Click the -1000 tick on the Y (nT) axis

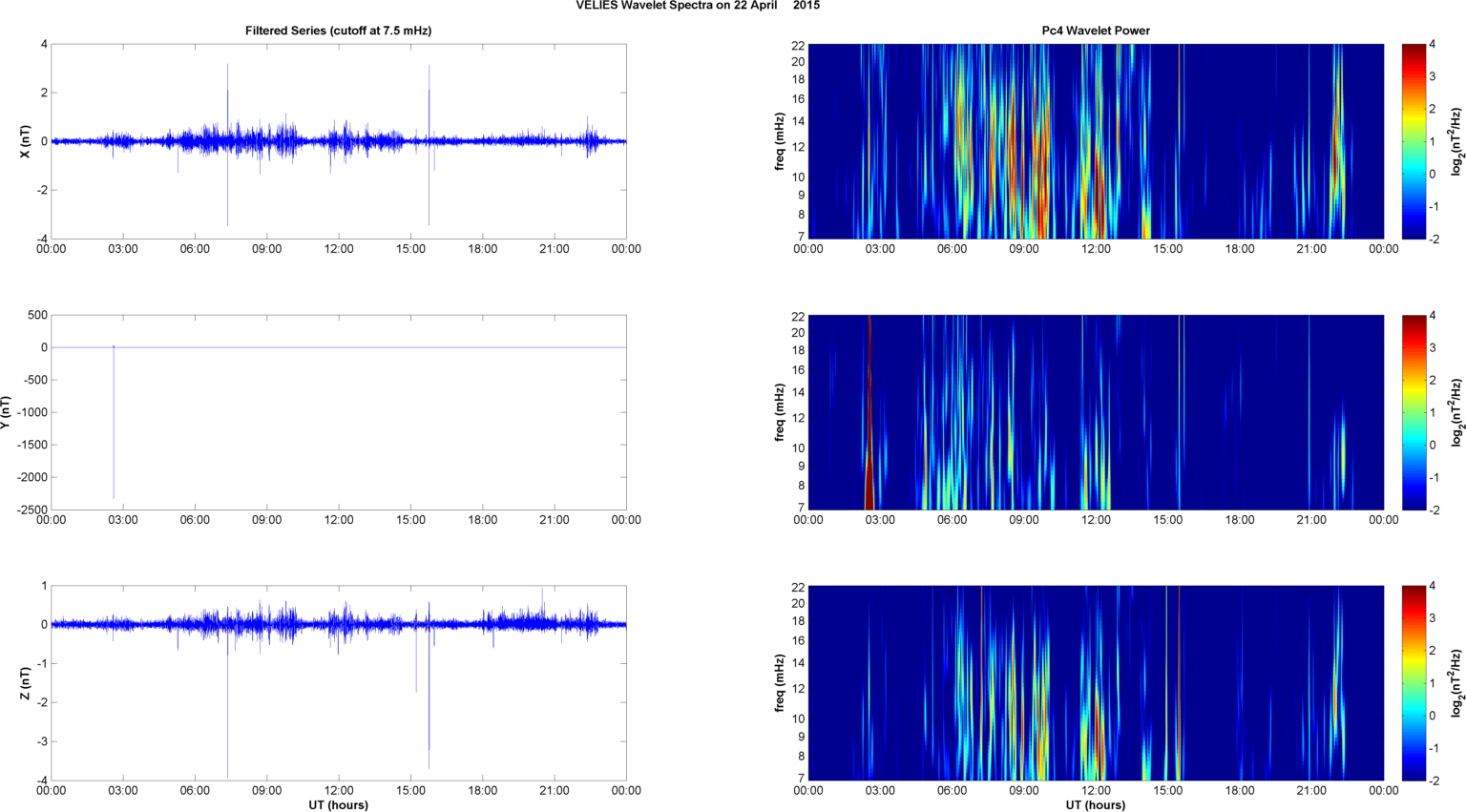(31, 412)
